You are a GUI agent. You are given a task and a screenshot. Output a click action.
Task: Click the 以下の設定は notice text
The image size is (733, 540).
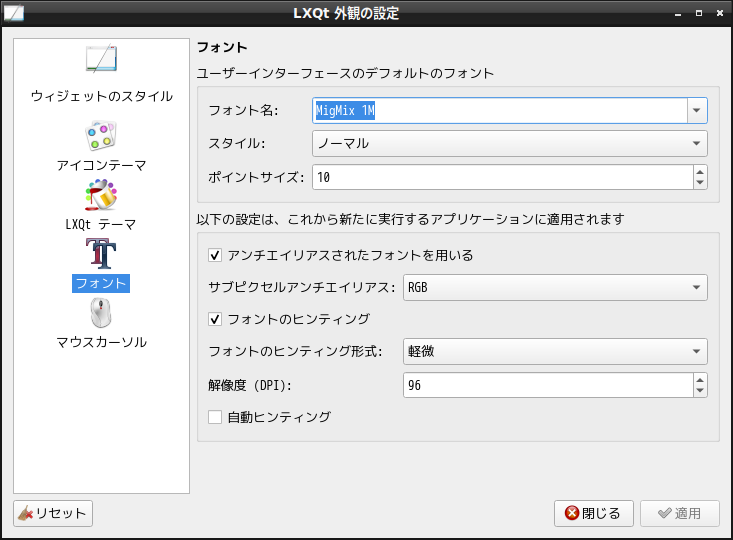pos(410,219)
